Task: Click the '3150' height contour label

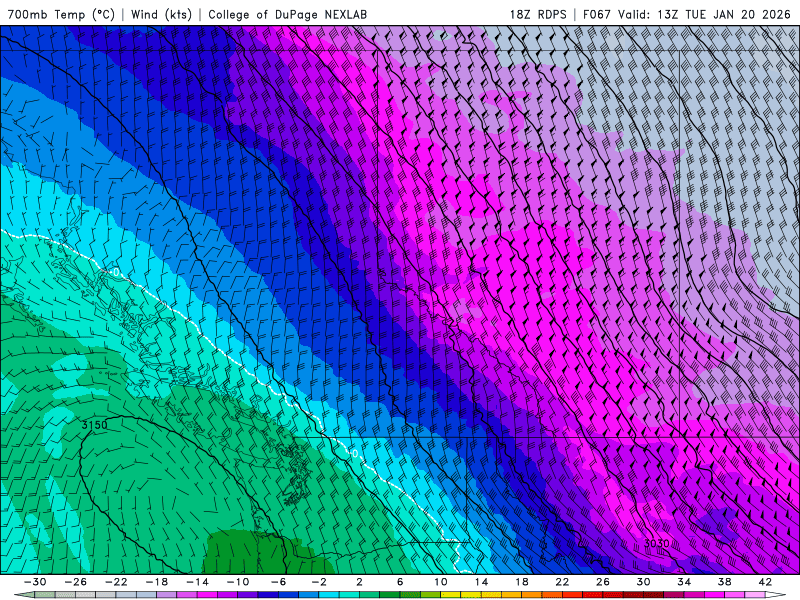Action: click(94, 424)
